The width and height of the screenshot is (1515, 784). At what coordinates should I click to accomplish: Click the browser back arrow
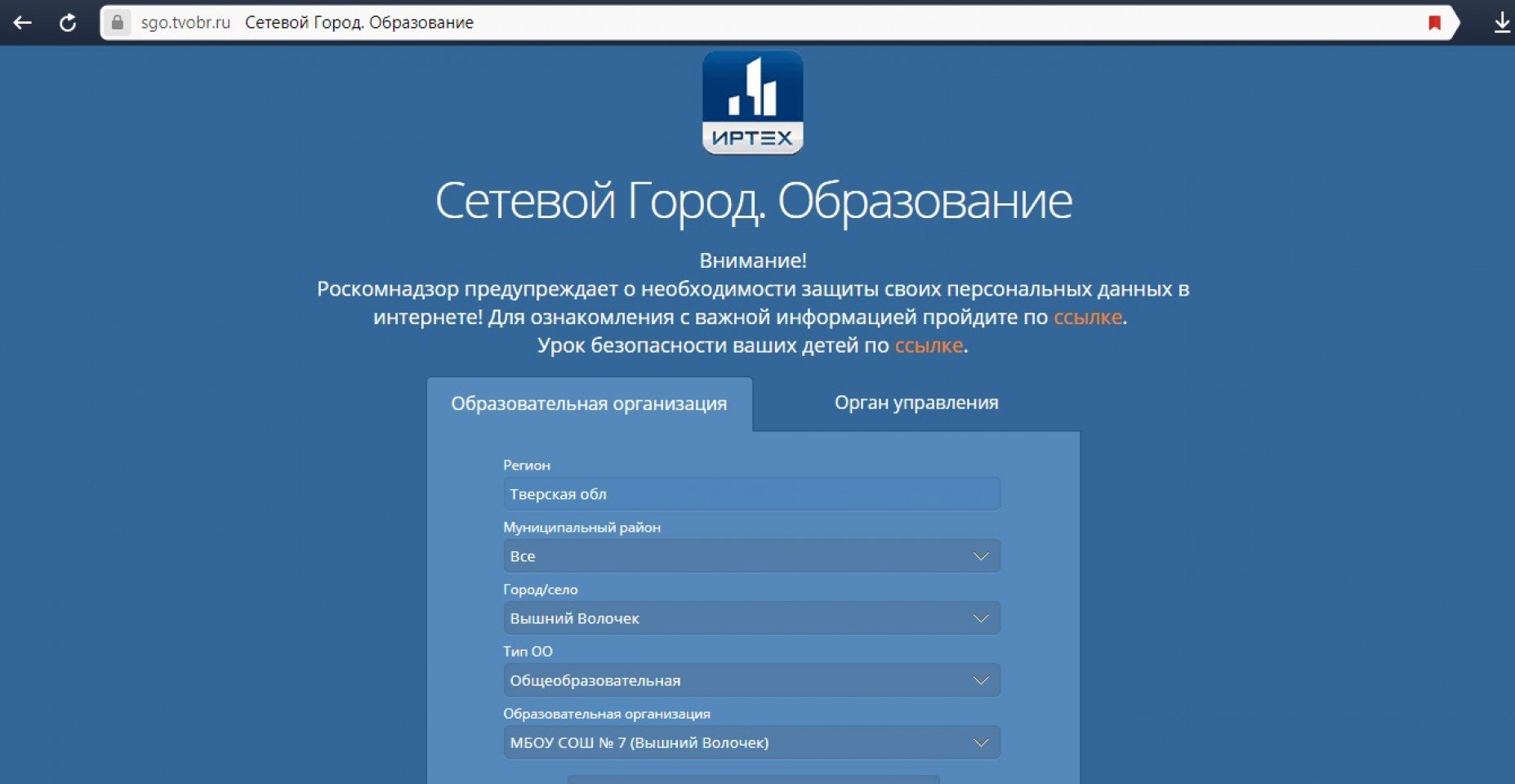[23, 23]
